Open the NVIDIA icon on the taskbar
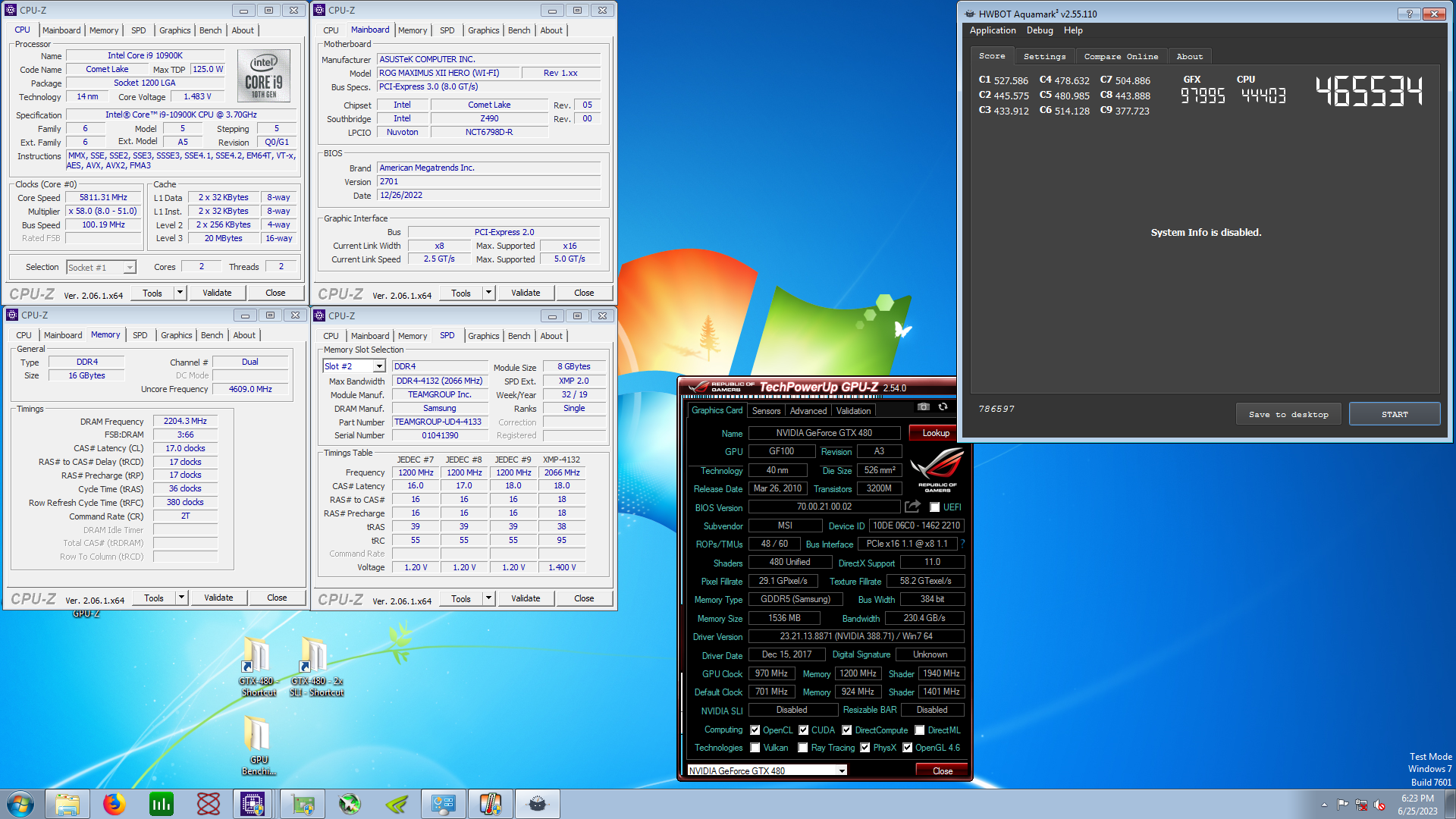Image resolution: width=1456 pixels, height=819 pixels. 397,804
